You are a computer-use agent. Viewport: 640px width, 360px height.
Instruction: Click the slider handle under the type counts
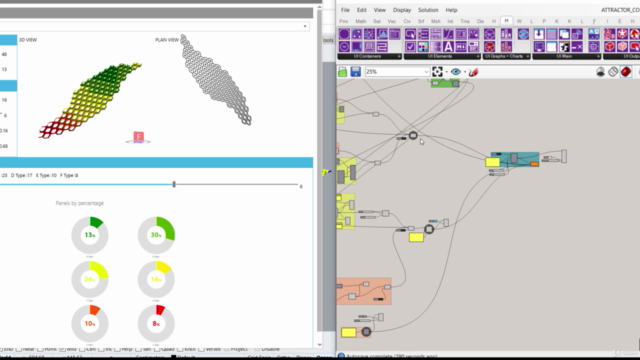174,184
